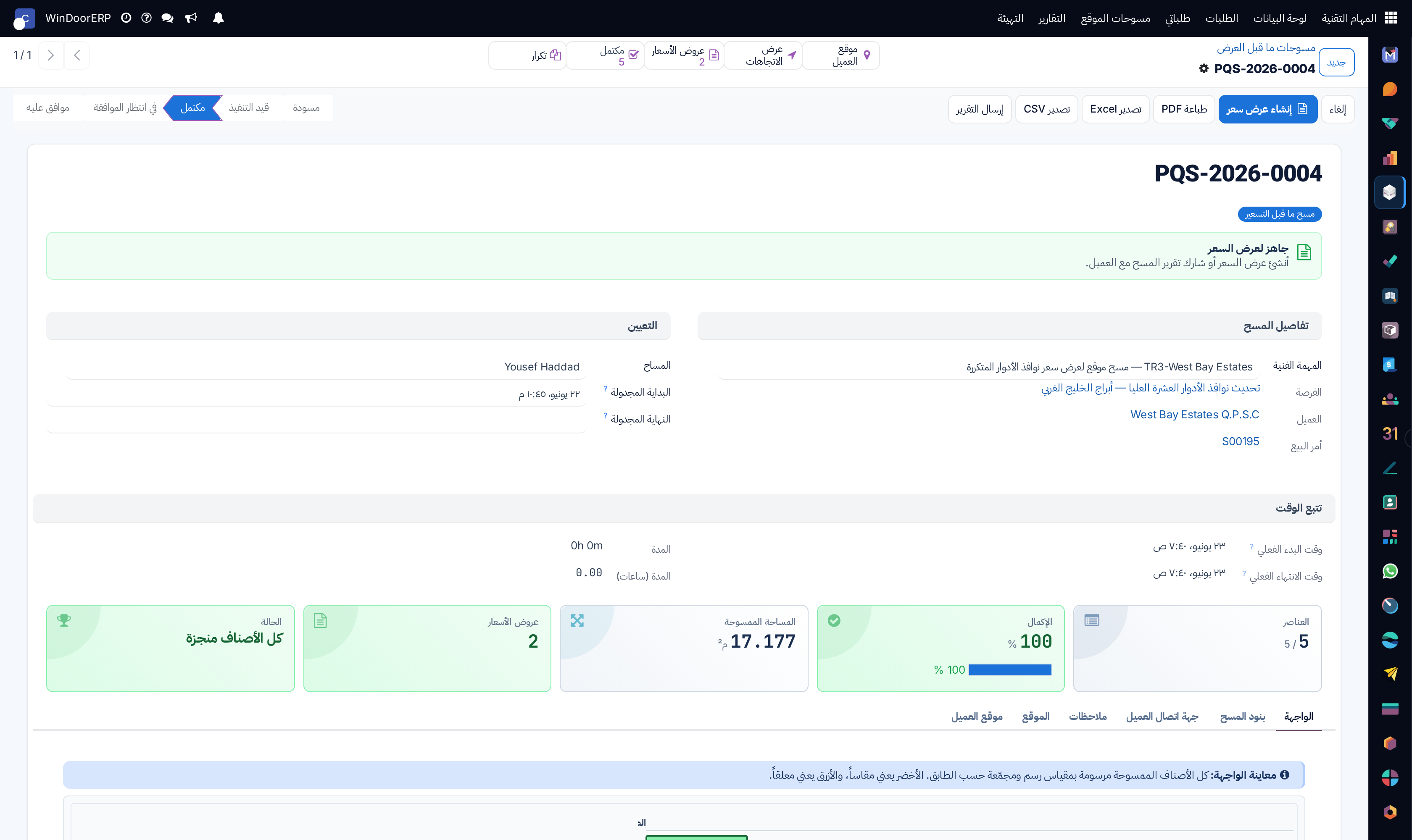This screenshot has width=1412, height=840.
Task: Open the user avatar menu
Action: coord(24,18)
